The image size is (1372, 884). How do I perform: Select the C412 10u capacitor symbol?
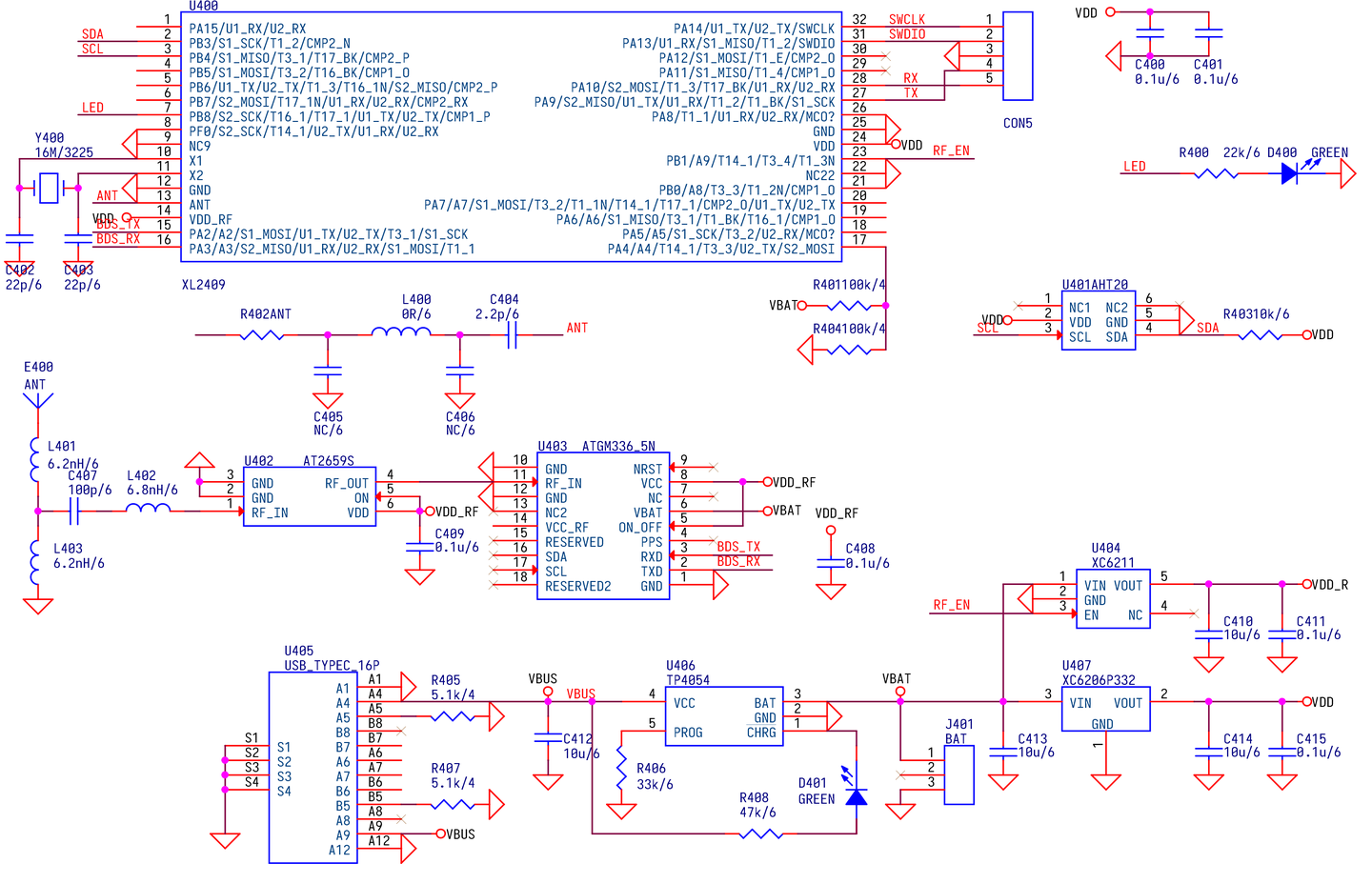[x=548, y=737]
